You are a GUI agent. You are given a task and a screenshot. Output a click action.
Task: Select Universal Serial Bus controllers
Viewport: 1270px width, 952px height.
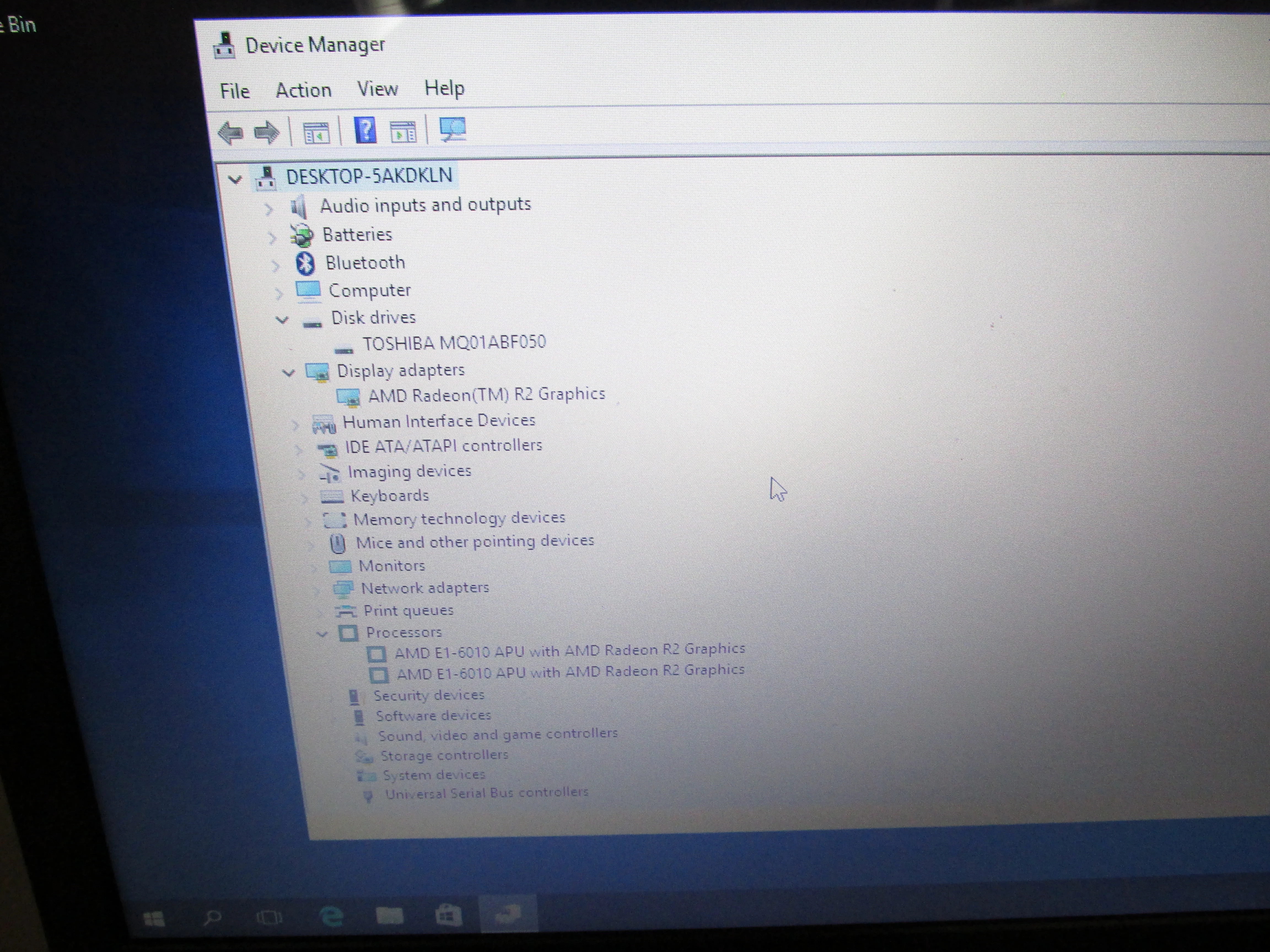coord(487,794)
